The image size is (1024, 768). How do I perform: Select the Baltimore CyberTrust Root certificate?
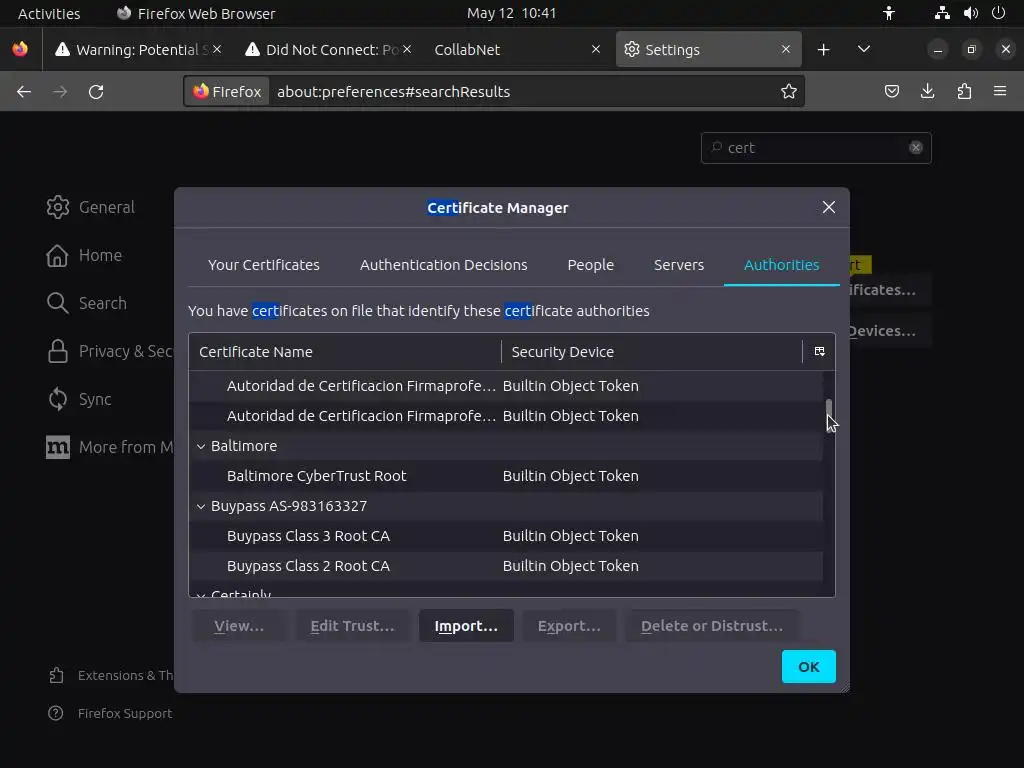click(x=505, y=476)
